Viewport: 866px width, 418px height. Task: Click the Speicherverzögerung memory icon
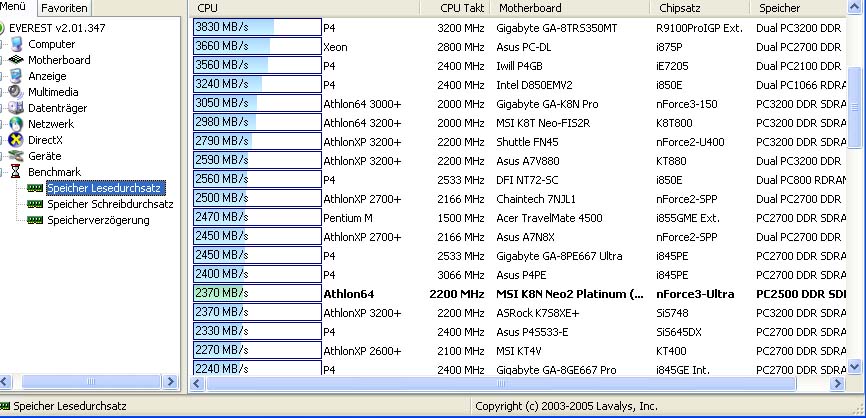[x=35, y=220]
